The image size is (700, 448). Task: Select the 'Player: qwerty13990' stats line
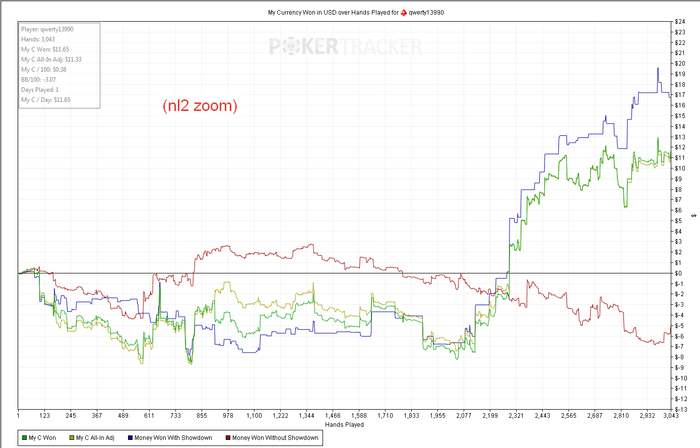(47, 29)
